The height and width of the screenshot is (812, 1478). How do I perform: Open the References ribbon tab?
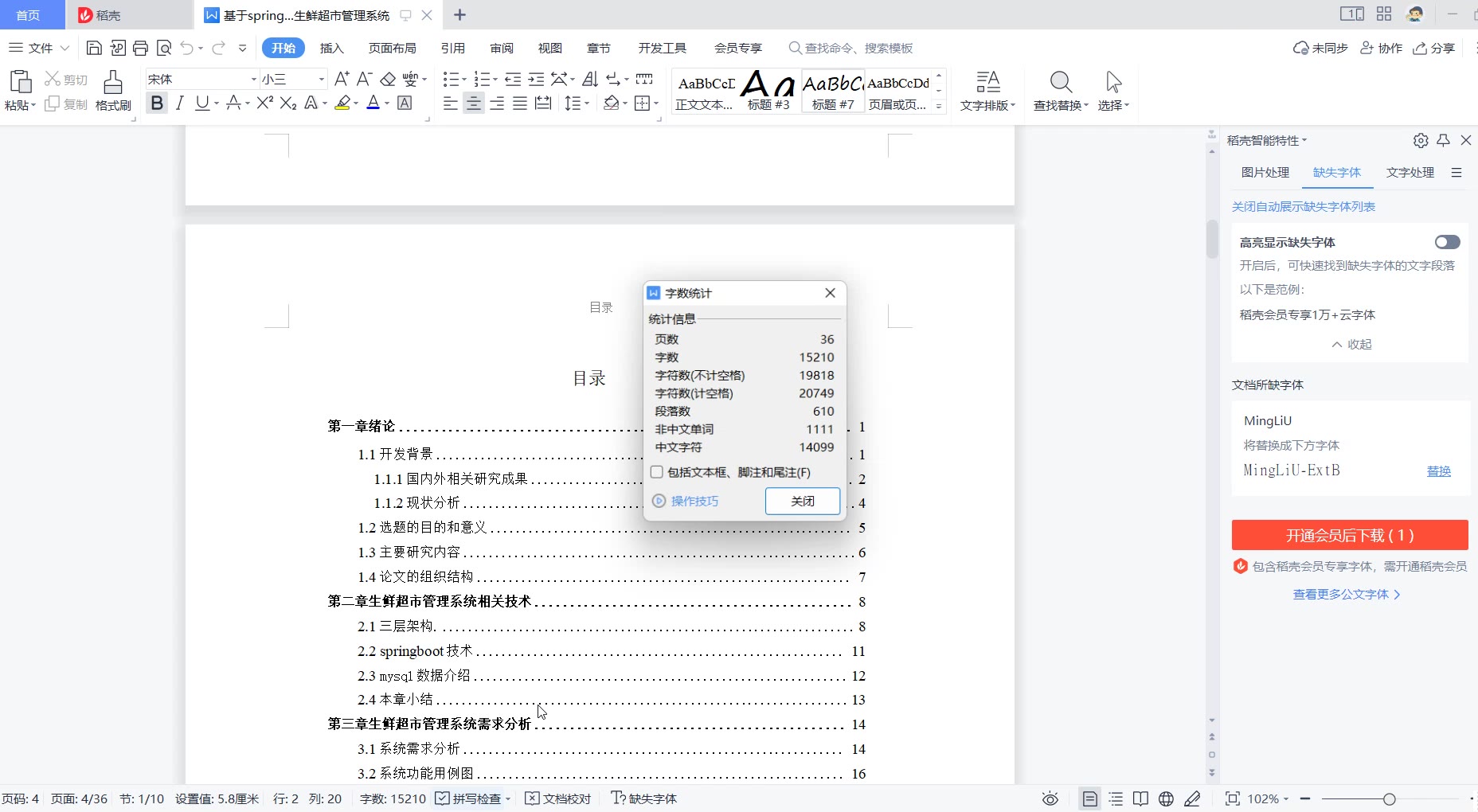coord(453,48)
